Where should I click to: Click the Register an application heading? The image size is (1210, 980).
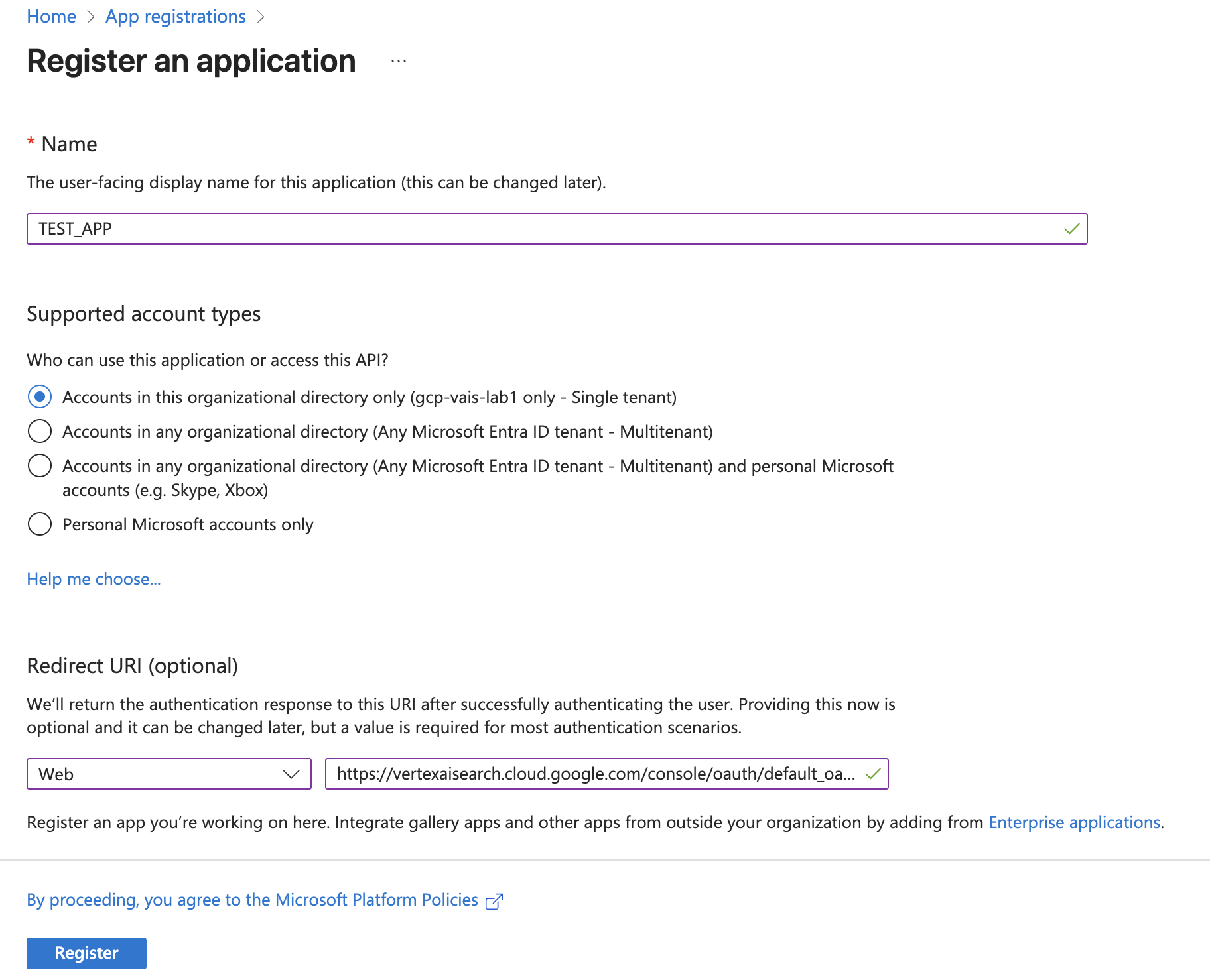point(191,61)
